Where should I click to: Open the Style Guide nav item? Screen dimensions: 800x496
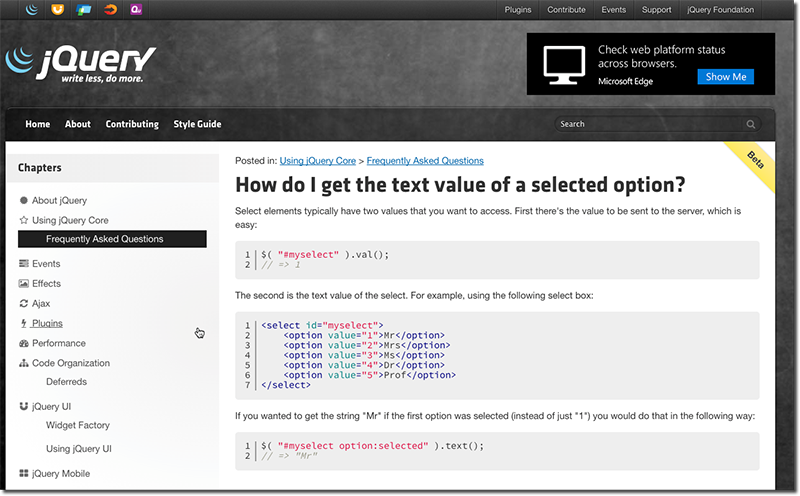(x=197, y=124)
